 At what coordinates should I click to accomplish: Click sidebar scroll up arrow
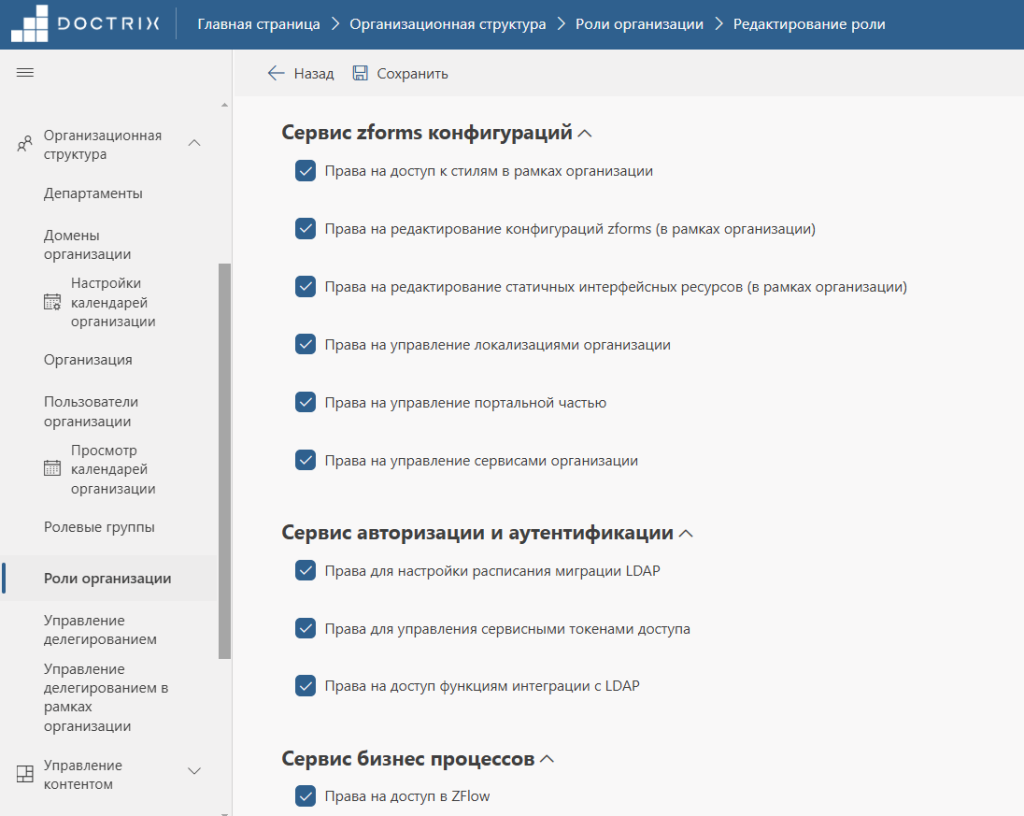coord(225,105)
